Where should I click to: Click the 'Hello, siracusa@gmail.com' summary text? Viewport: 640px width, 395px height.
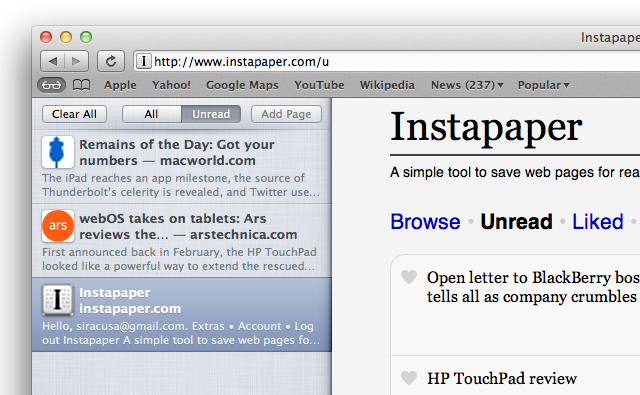(x=181, y=333)
